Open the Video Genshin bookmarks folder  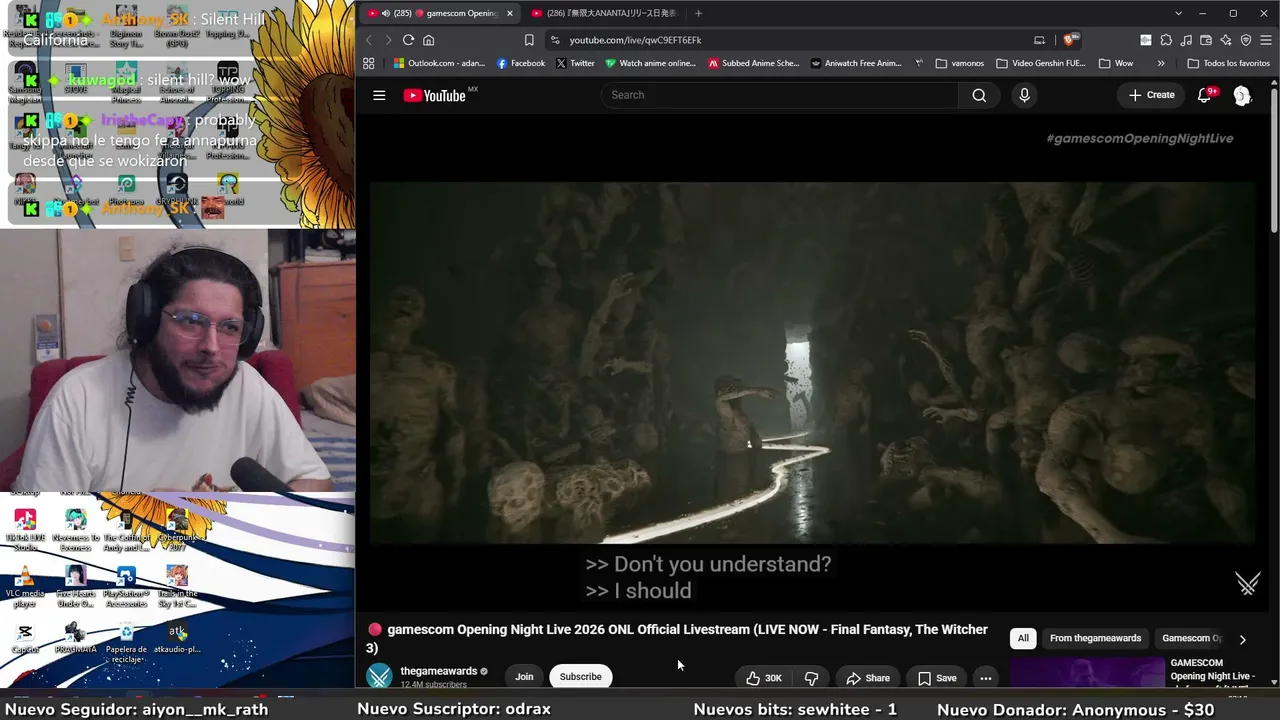(1040, 63)
